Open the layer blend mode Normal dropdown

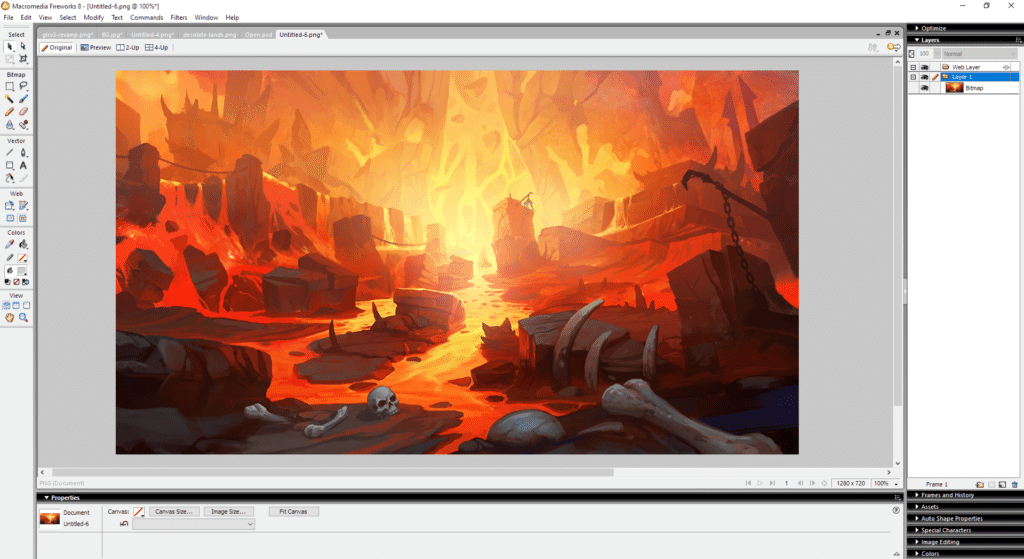(x=980, y=54)
